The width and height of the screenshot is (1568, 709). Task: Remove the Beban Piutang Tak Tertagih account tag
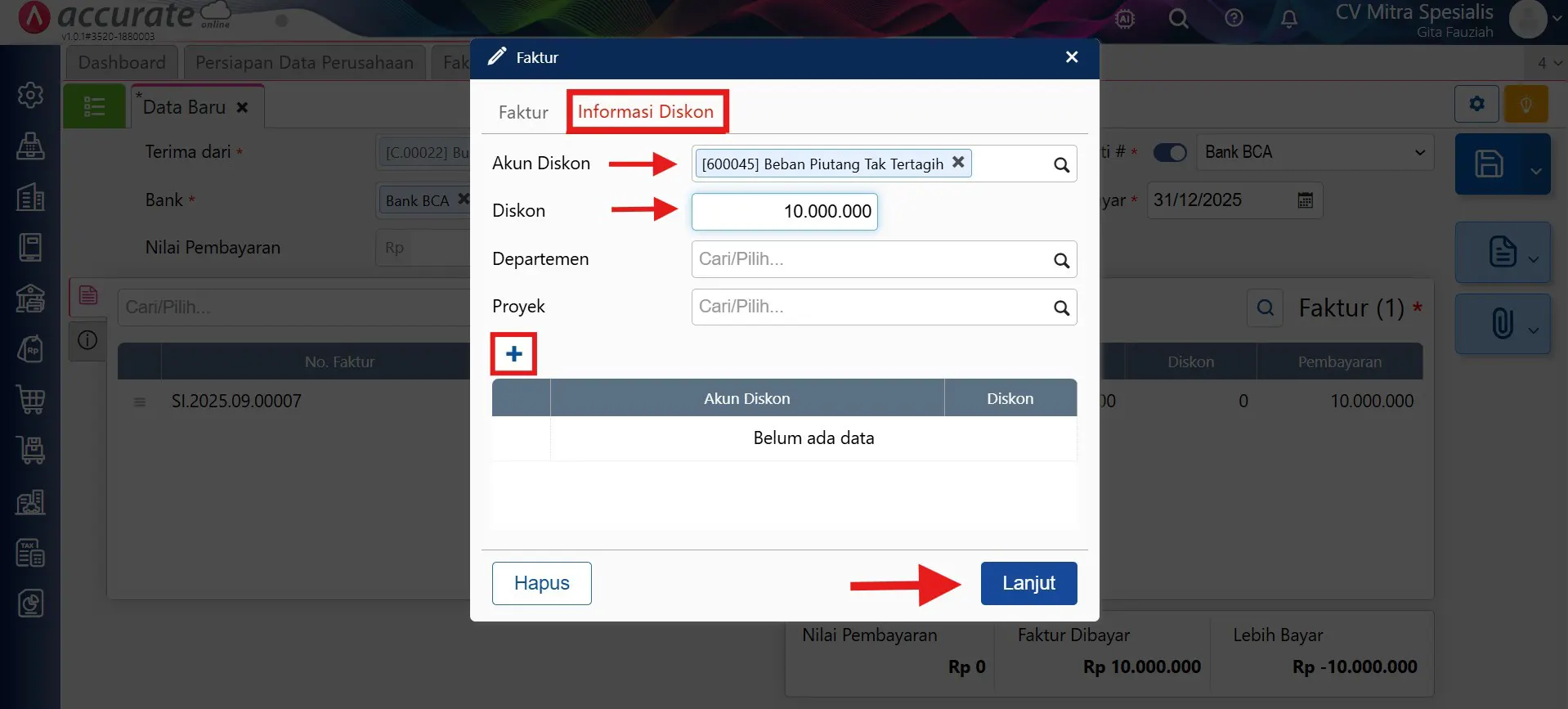[958, 163]
